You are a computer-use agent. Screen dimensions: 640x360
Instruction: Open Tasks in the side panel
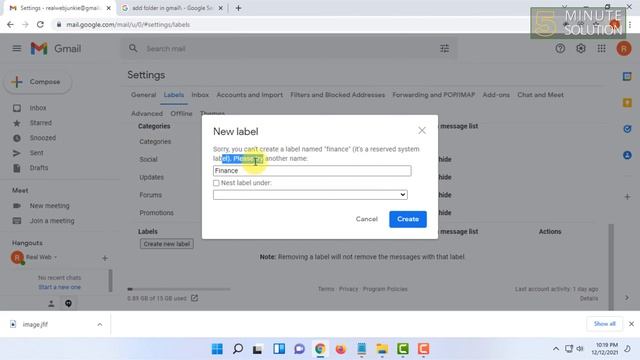tap(627, 129)
